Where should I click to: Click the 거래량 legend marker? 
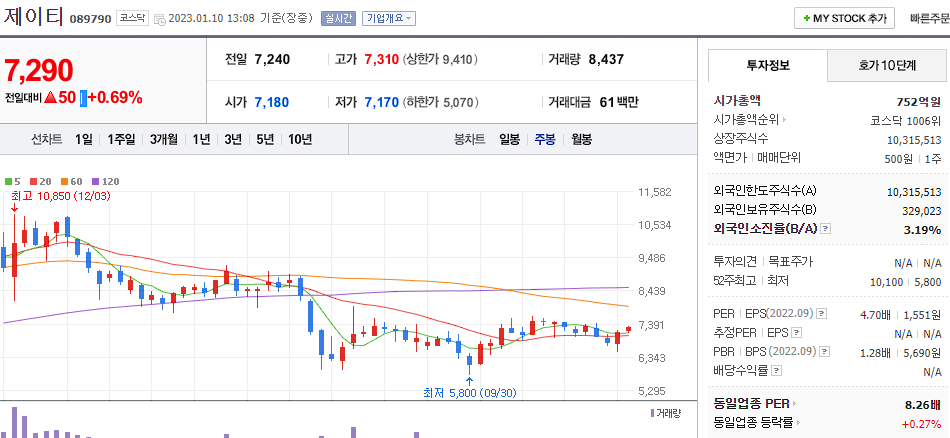point(652,413)
